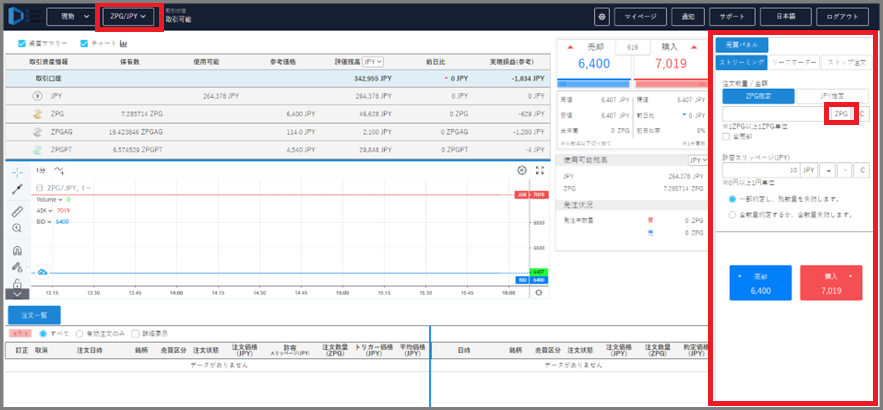Select the trend line drawing tool

[17, 189]
